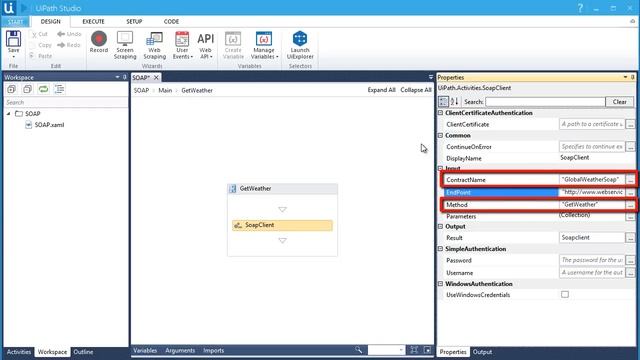Collapse the Common properties section
Image resolution: width=640 pixels, height=360 pixels.
[440, 135]
